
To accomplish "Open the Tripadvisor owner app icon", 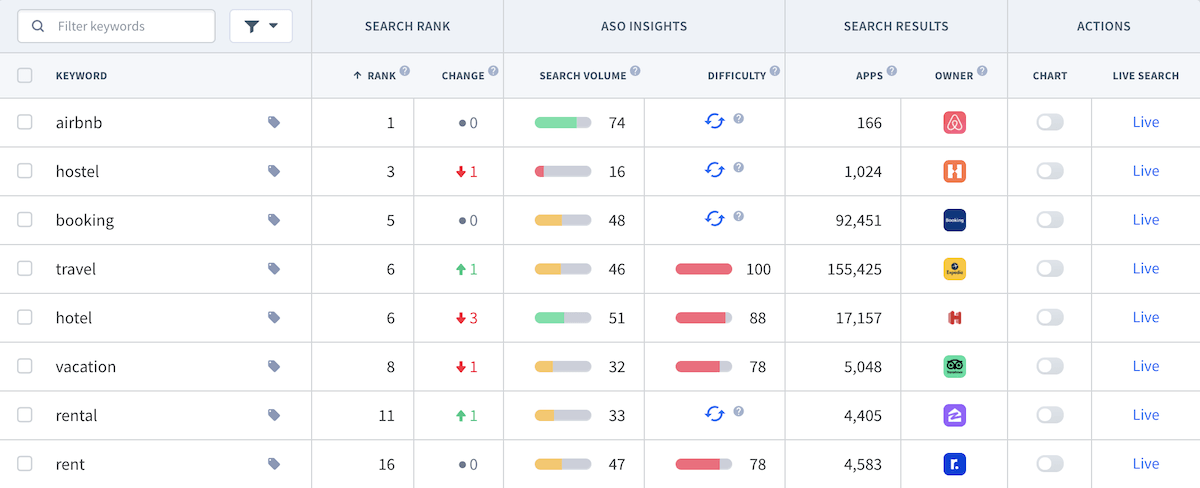I will coord(954,366).
